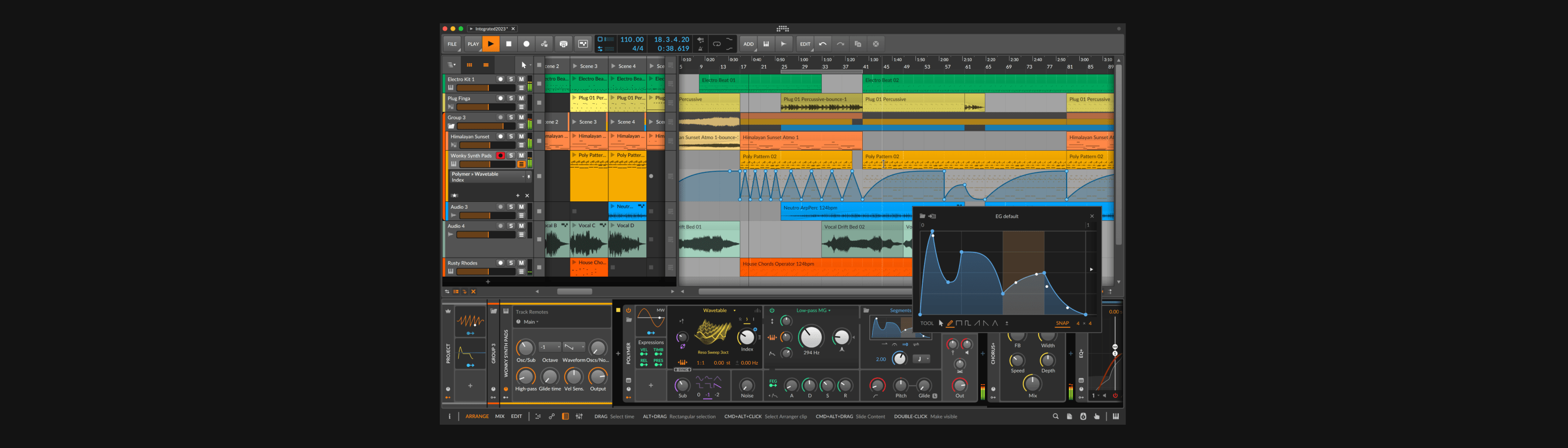Image resolution: width=1568 pixels, height=448 pixels.
Task: Toggle the metronome icon
Action: click(x=701, y=48)
